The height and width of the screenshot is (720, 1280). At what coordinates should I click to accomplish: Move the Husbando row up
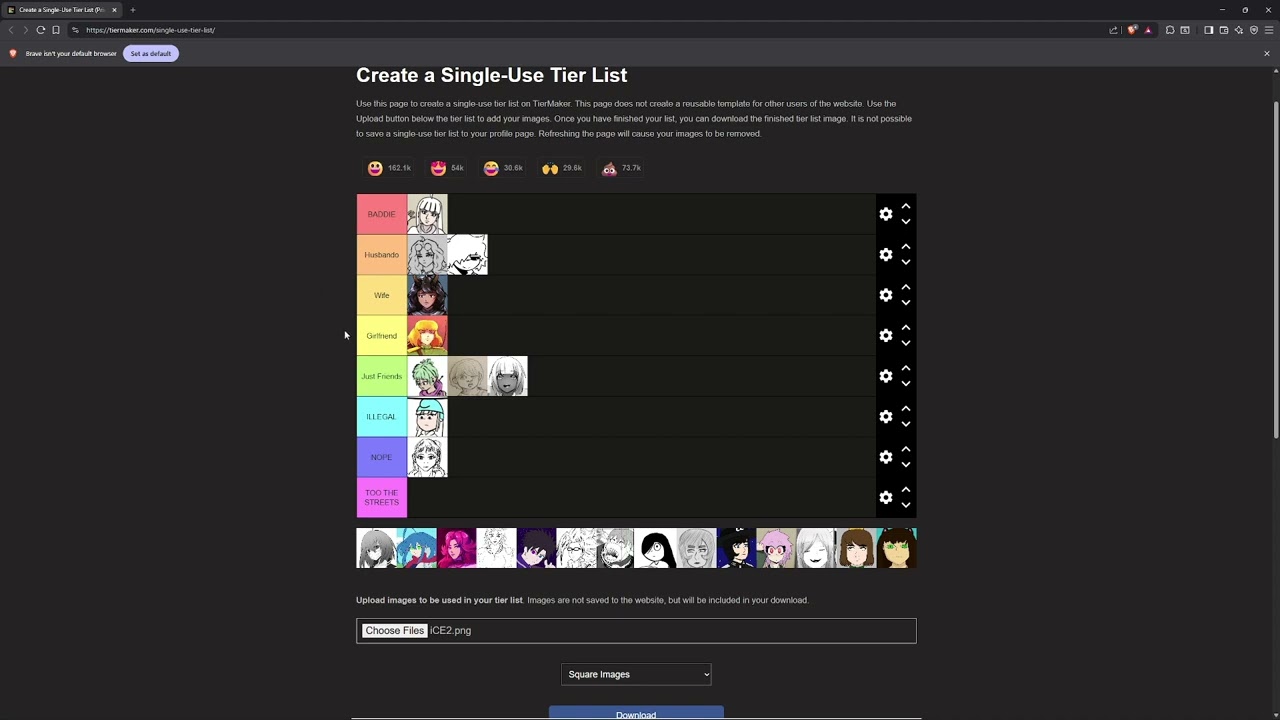[906, 247]
